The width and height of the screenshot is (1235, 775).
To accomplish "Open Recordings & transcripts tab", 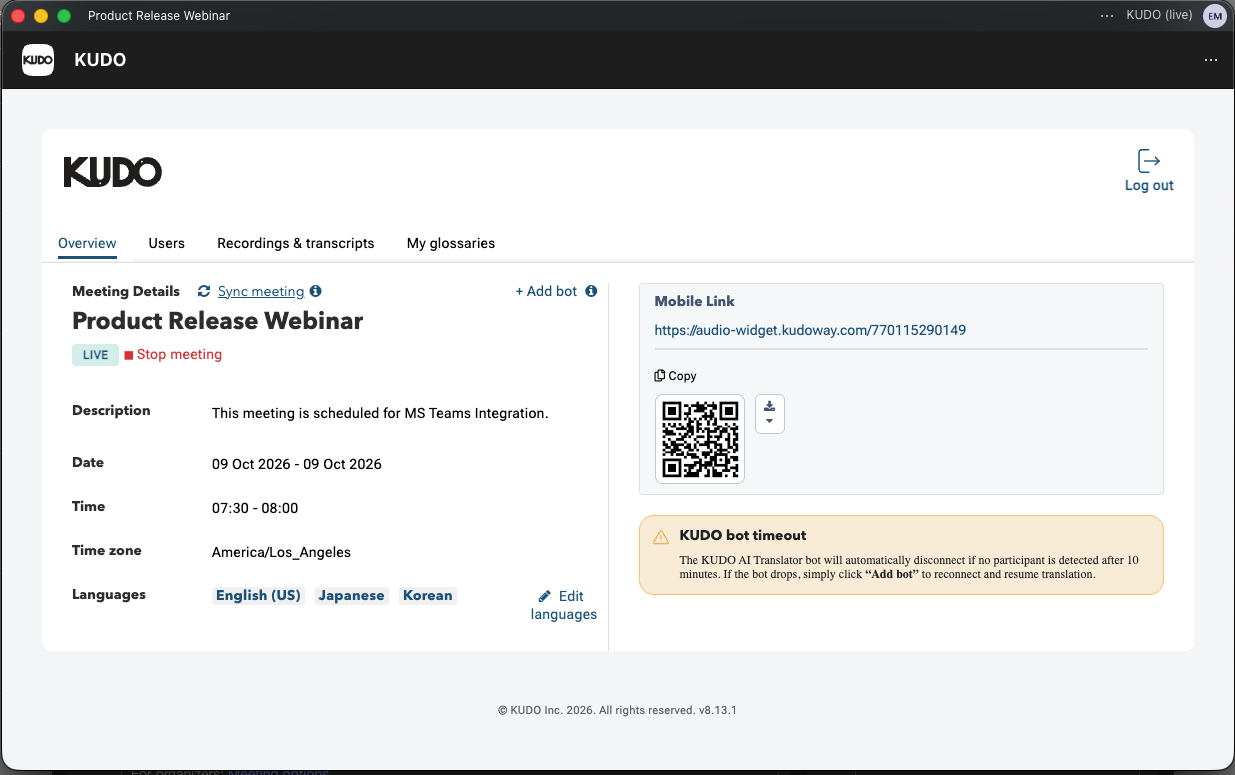I will pos(296,243).
